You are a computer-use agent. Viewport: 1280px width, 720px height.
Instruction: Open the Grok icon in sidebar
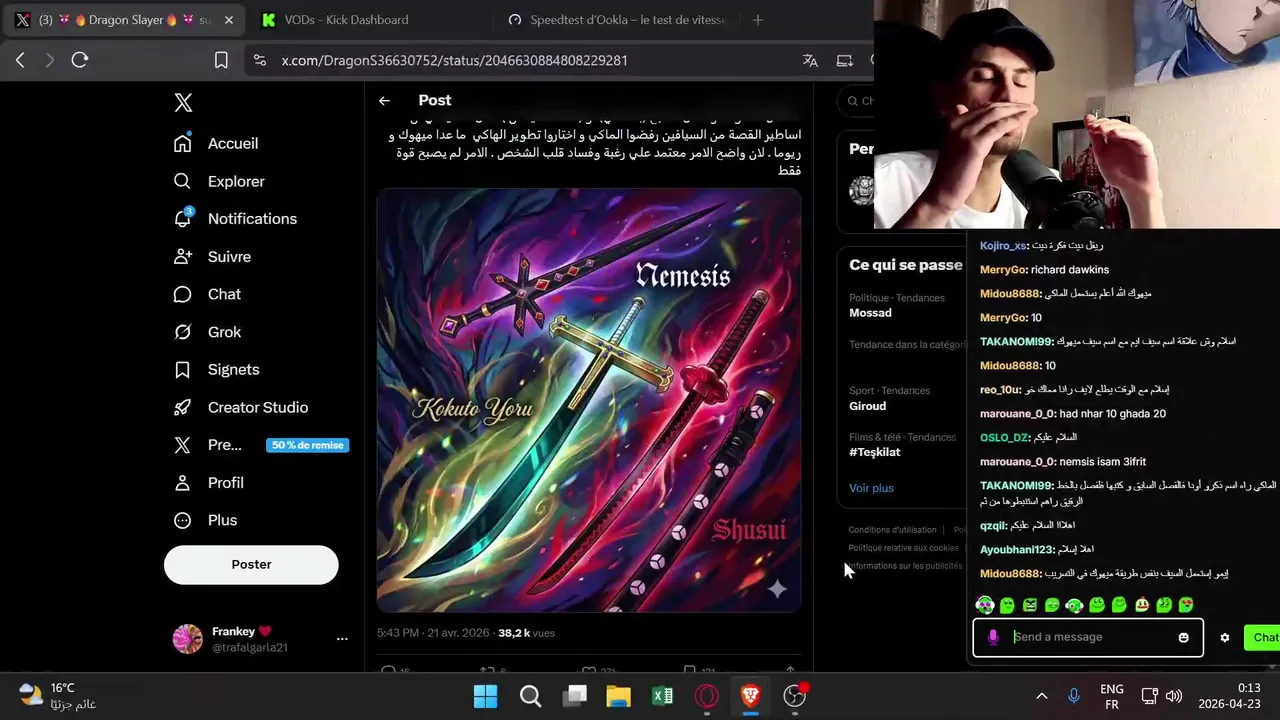coord(182,332)
